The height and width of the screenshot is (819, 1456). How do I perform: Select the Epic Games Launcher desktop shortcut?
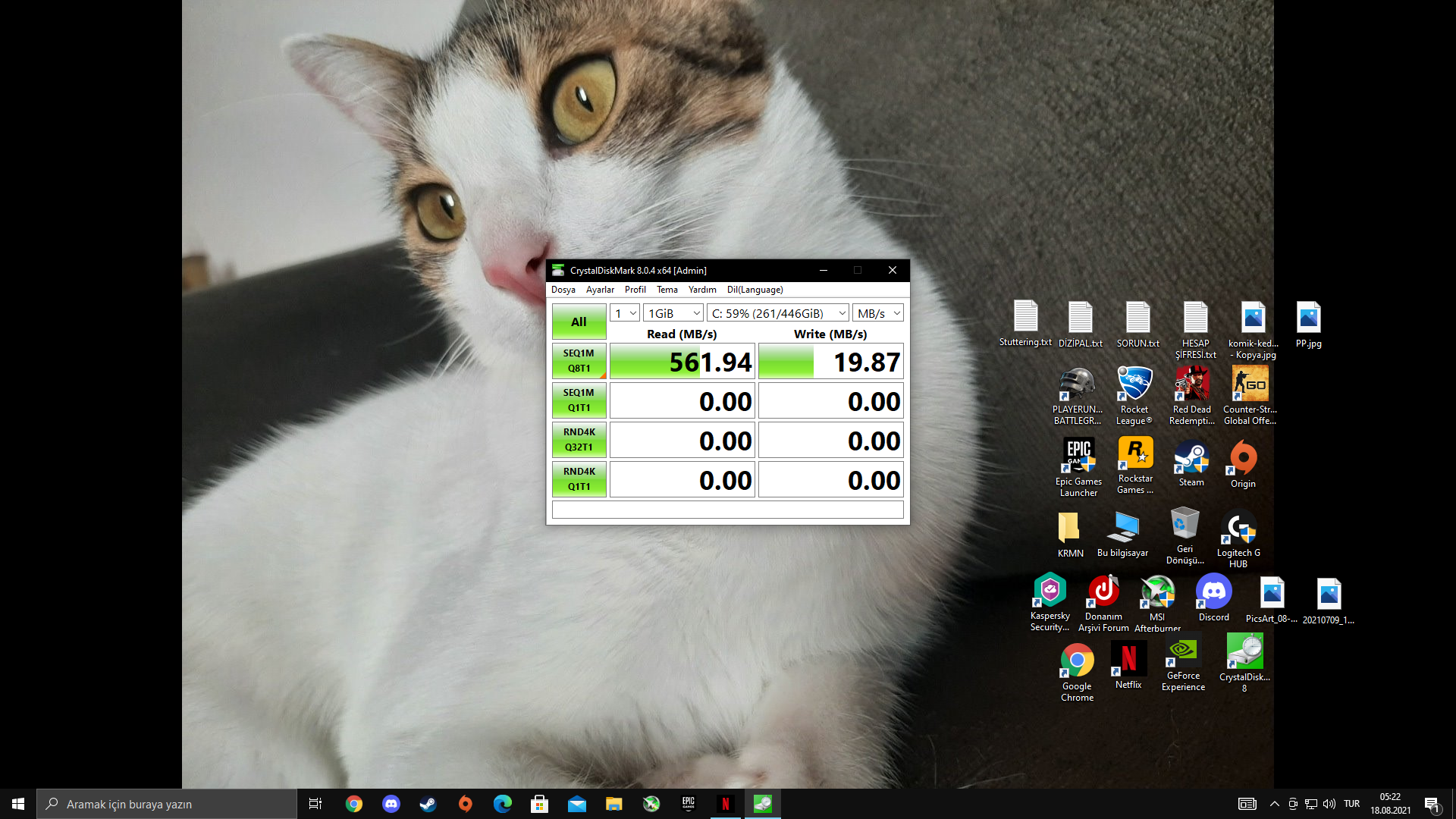point(1078,467)
